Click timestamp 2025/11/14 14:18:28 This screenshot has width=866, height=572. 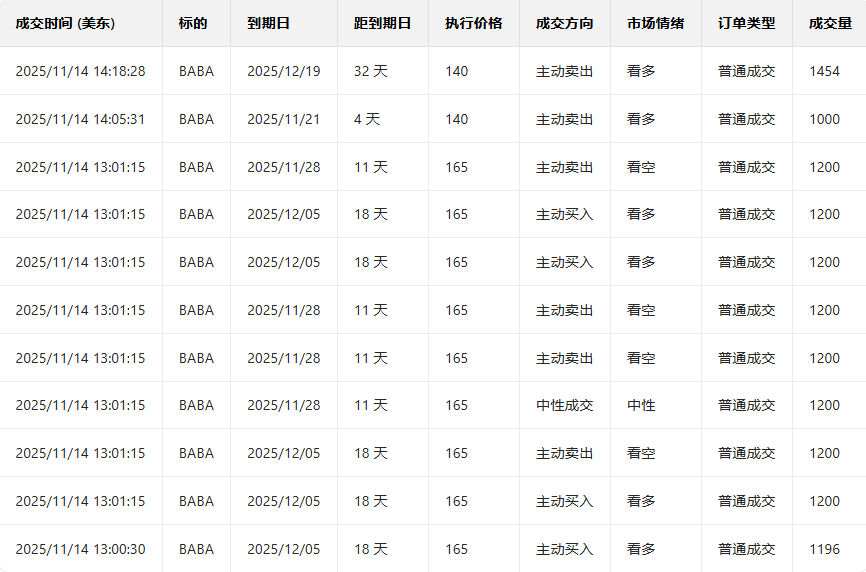80,71
